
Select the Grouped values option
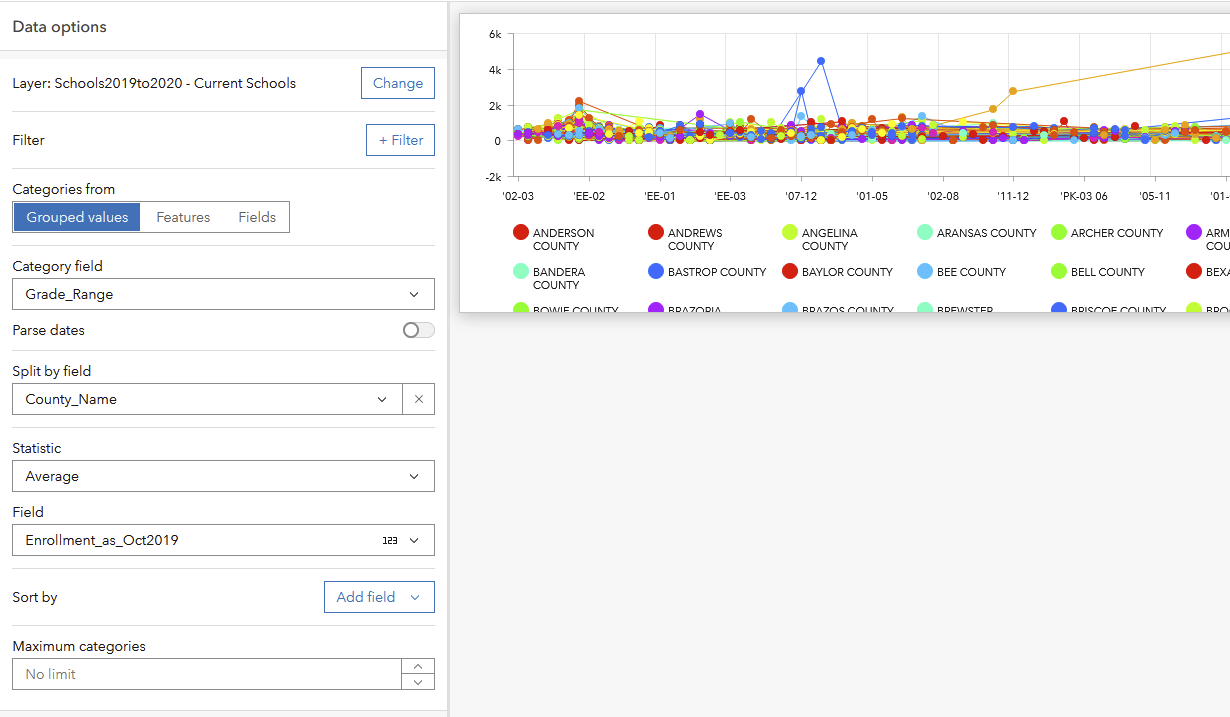76,216
